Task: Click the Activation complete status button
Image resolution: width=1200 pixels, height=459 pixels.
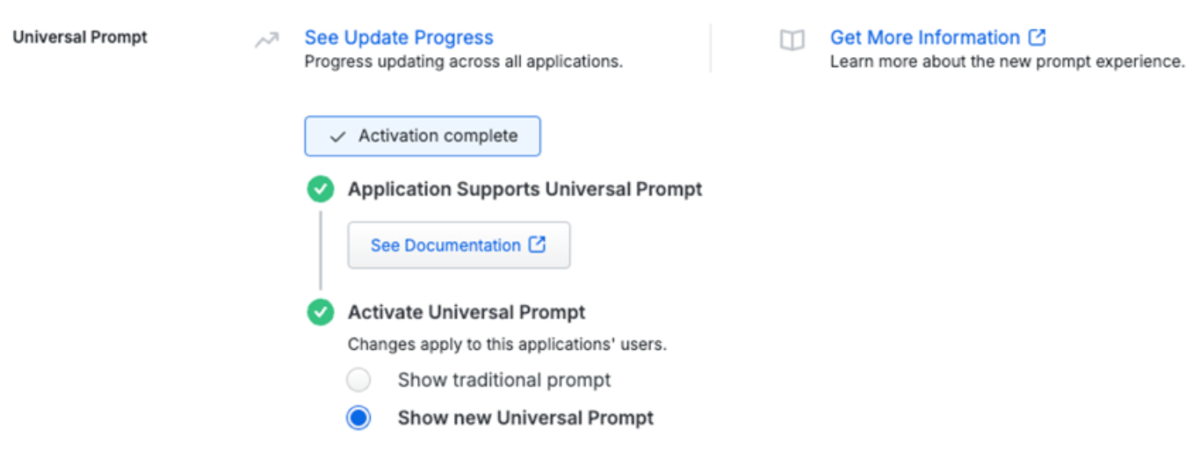Action: pyautogui.click(x=422, y=136)
